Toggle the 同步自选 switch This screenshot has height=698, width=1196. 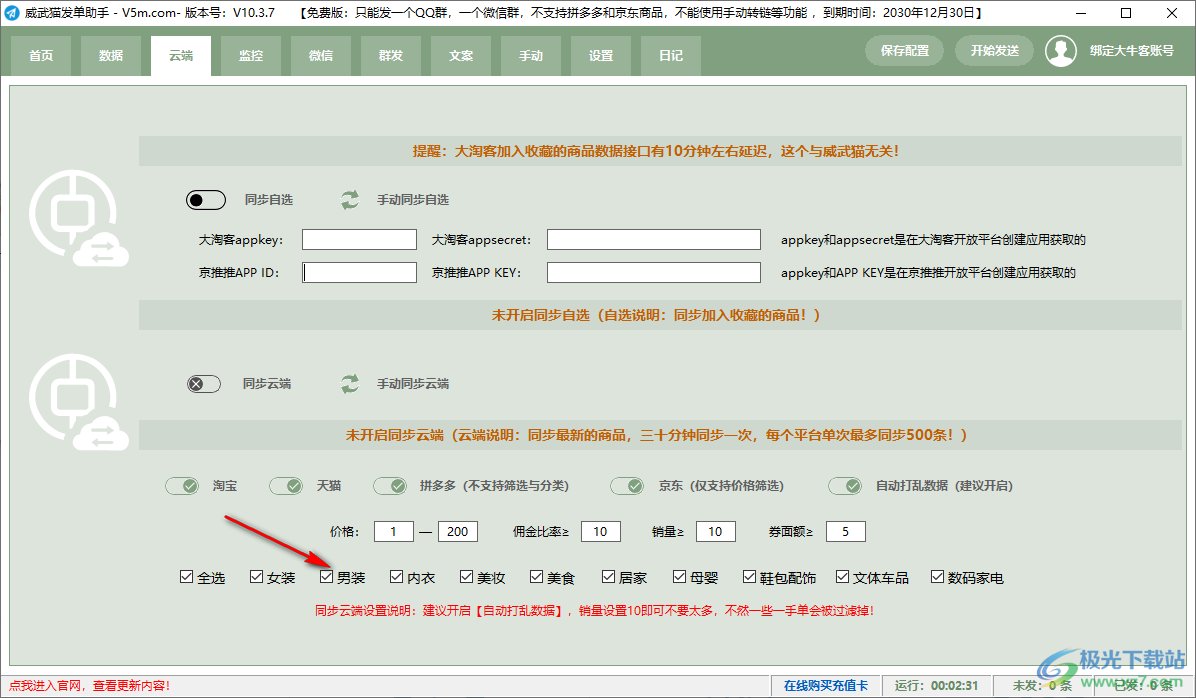click(206, 200)
